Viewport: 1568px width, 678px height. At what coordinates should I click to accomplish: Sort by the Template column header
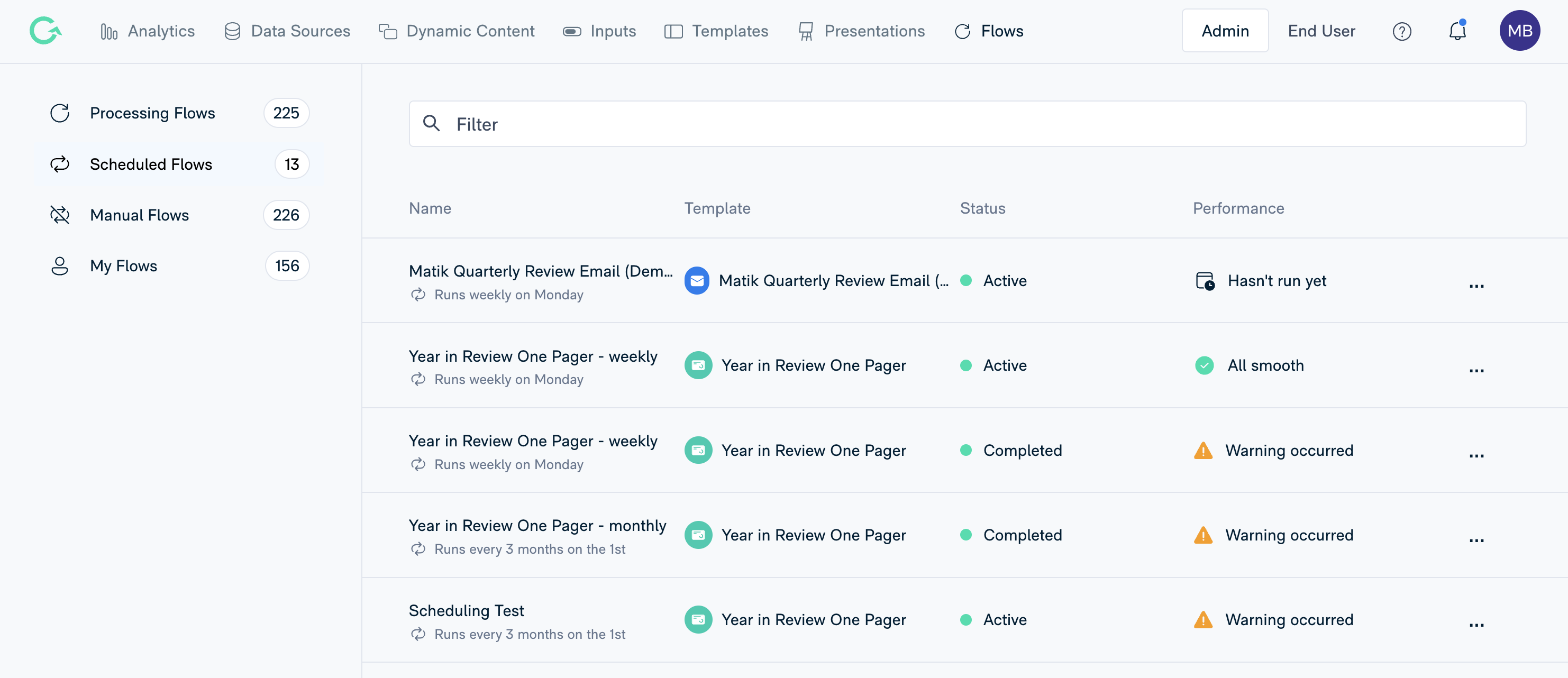[x=717, y=208]
